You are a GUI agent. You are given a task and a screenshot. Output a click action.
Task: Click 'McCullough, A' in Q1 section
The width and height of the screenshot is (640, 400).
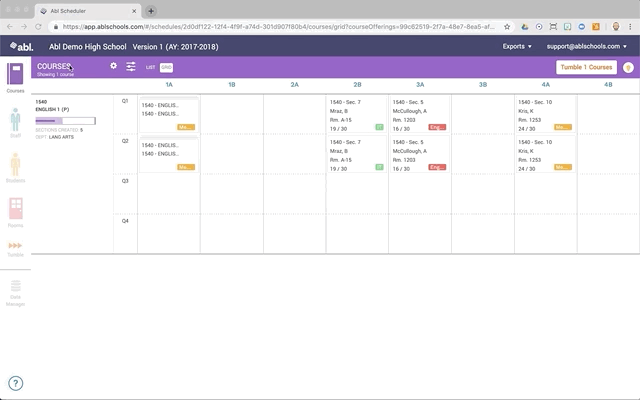[410, 111]
